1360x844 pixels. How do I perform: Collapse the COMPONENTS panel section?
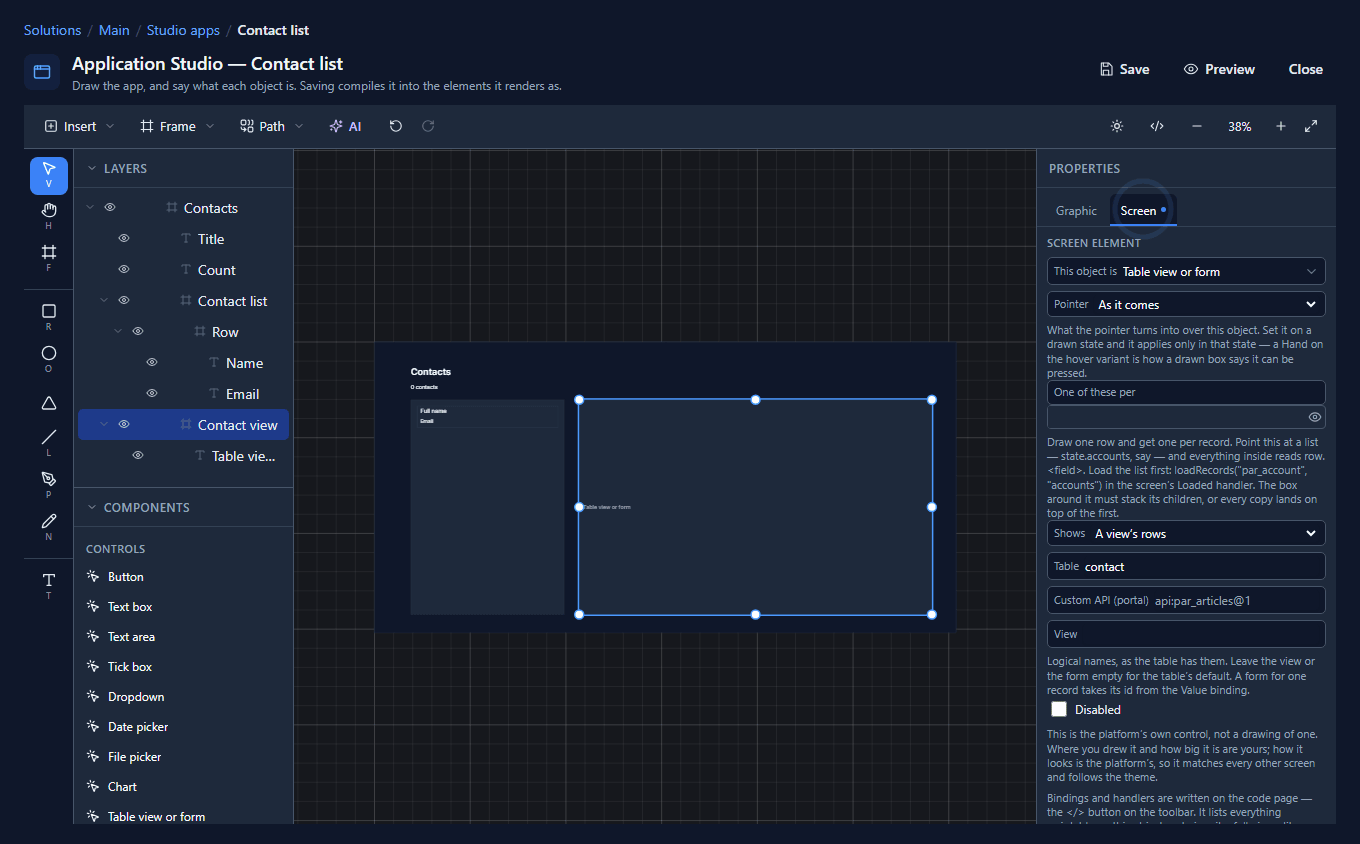pyautogui.click(x=92, y=507)
